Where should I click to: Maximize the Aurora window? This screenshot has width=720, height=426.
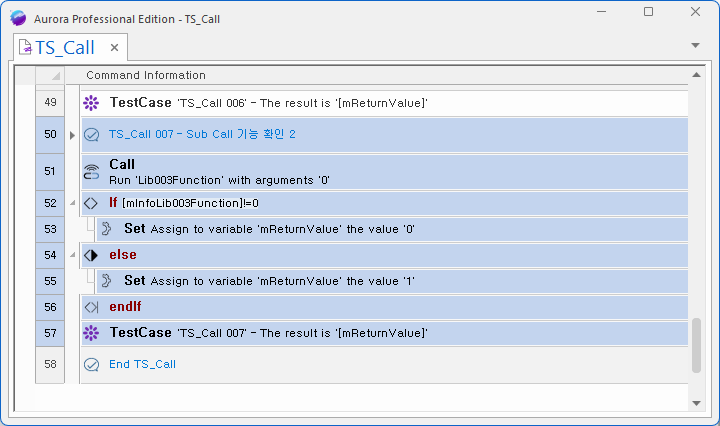(x=648, y=12)
